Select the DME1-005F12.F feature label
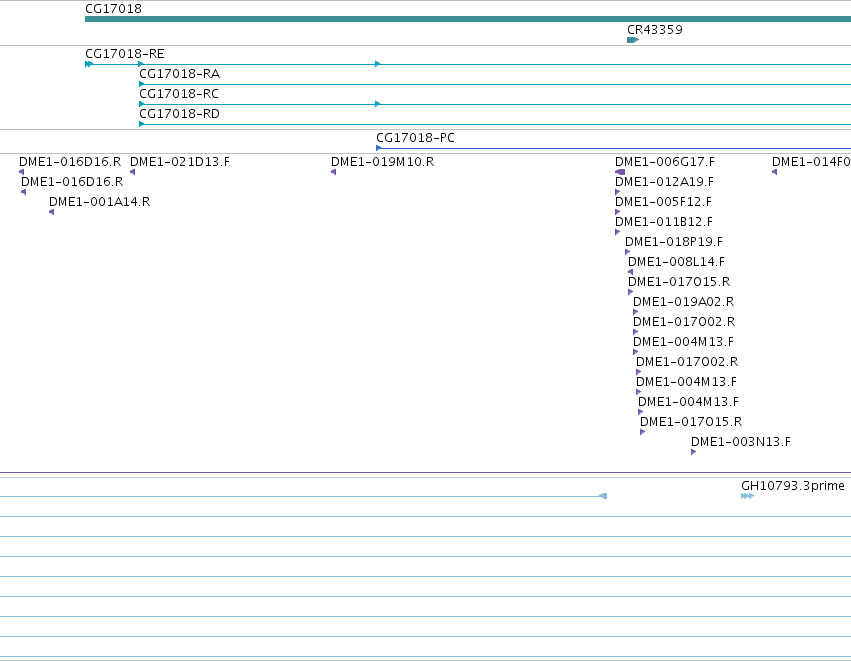Image resolution: width=851 pixels, height=661 pixels. coord(663,202)
